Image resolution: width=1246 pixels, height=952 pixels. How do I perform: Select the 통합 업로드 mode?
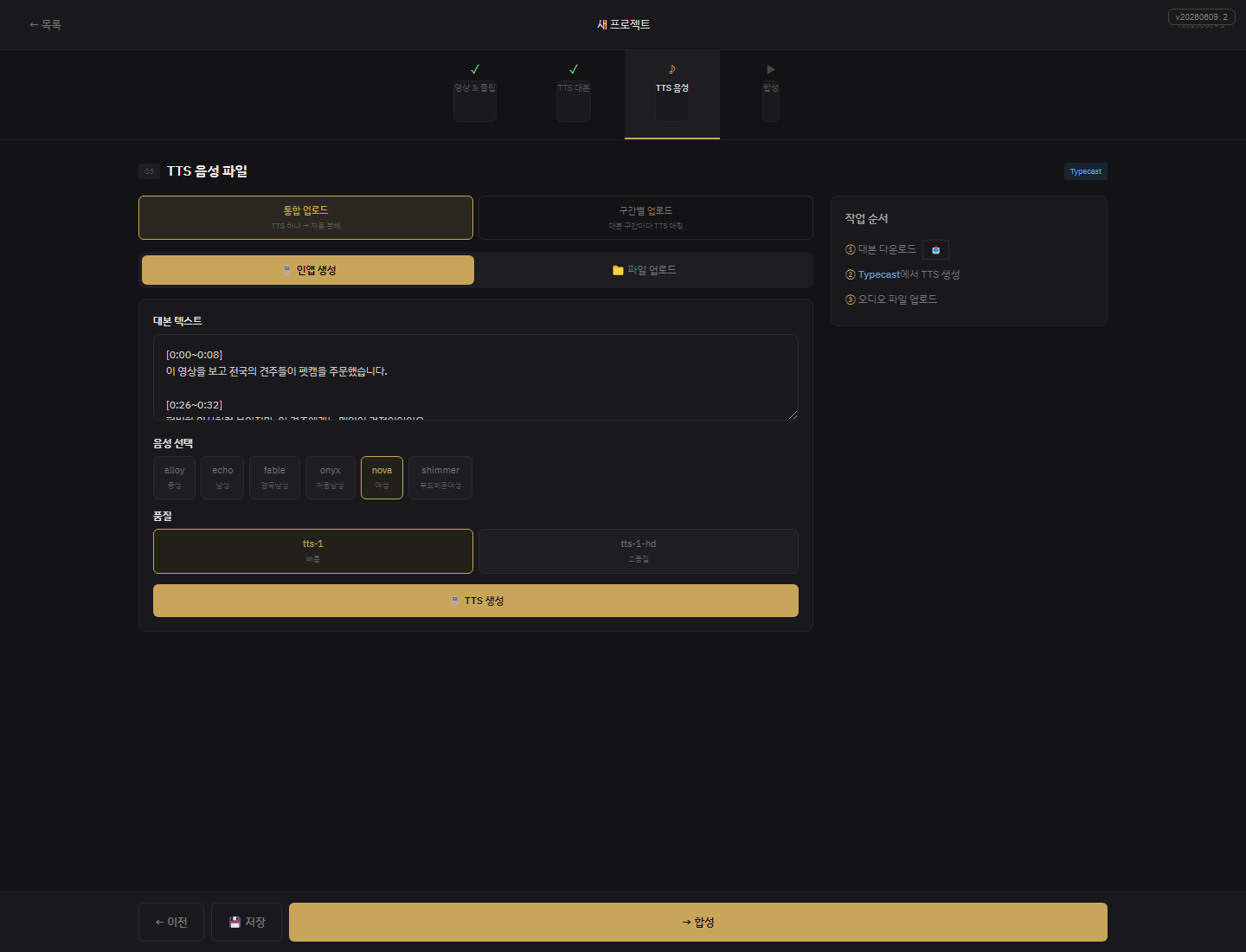pyautogui.click(x=305, y=217)
